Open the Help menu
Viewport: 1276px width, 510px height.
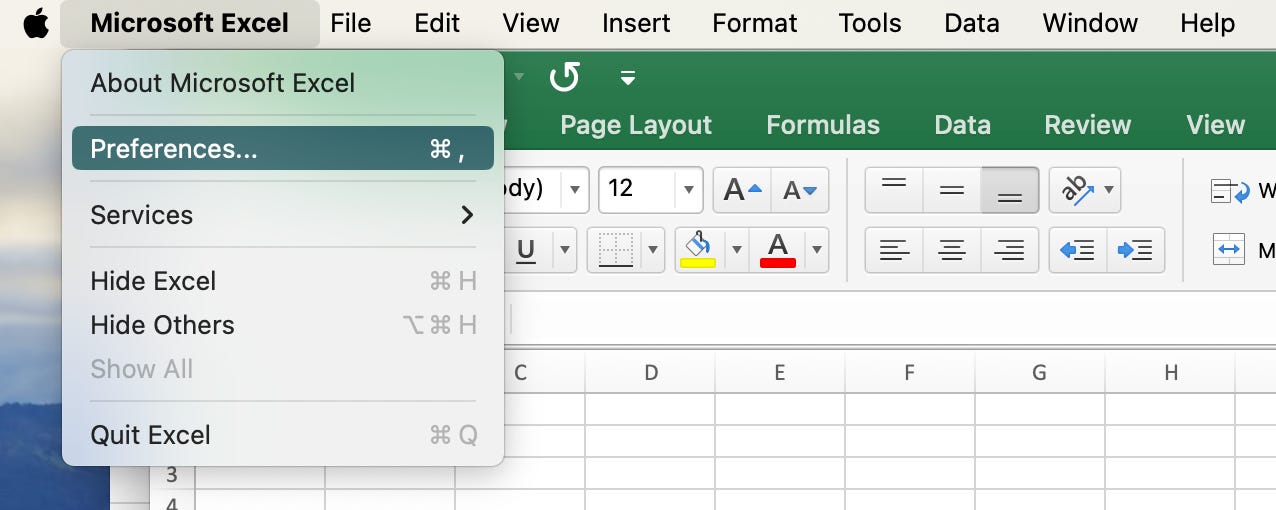[1207, 23]
